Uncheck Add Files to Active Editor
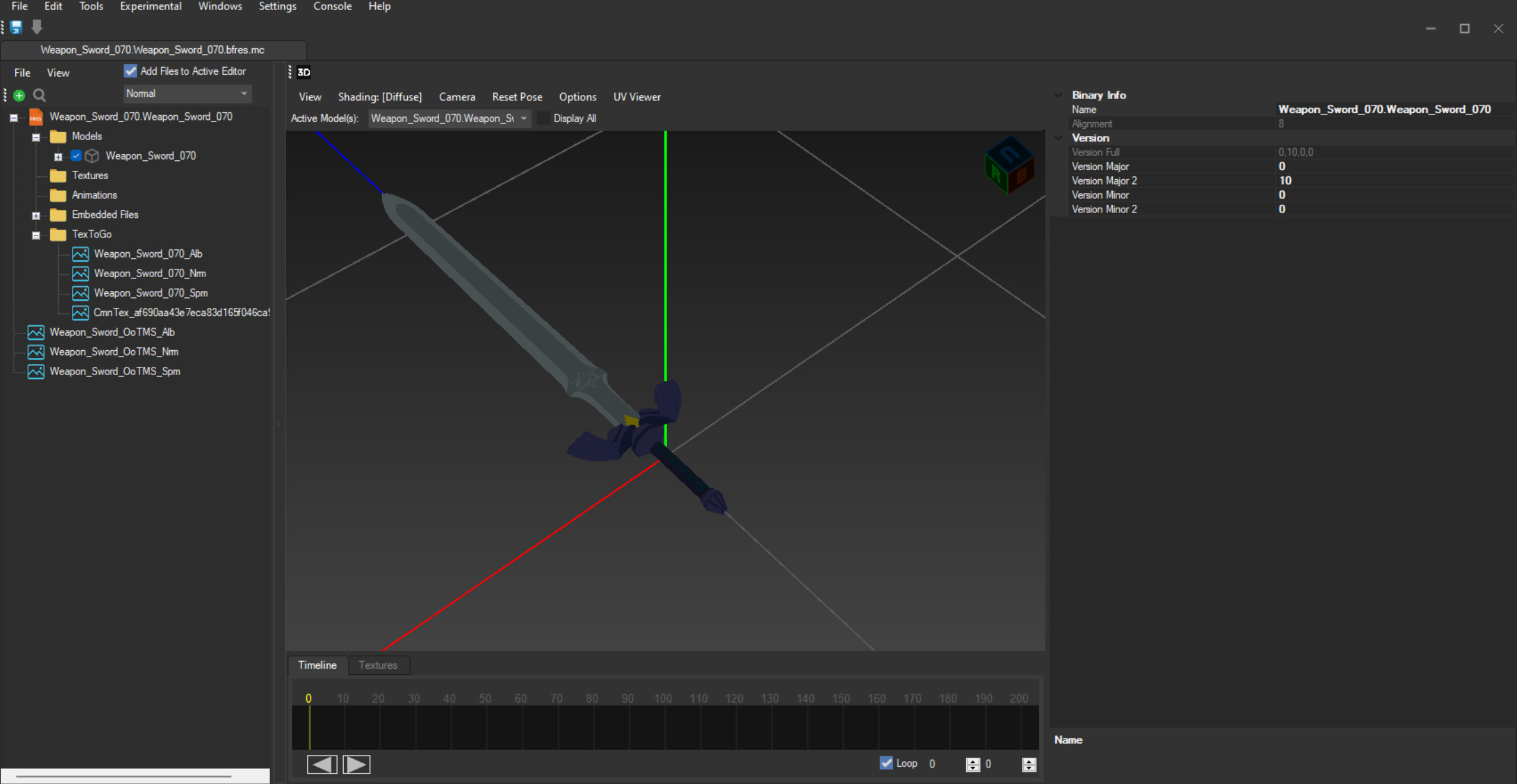The image size is (1517, 784). click(x=131, y=71)
